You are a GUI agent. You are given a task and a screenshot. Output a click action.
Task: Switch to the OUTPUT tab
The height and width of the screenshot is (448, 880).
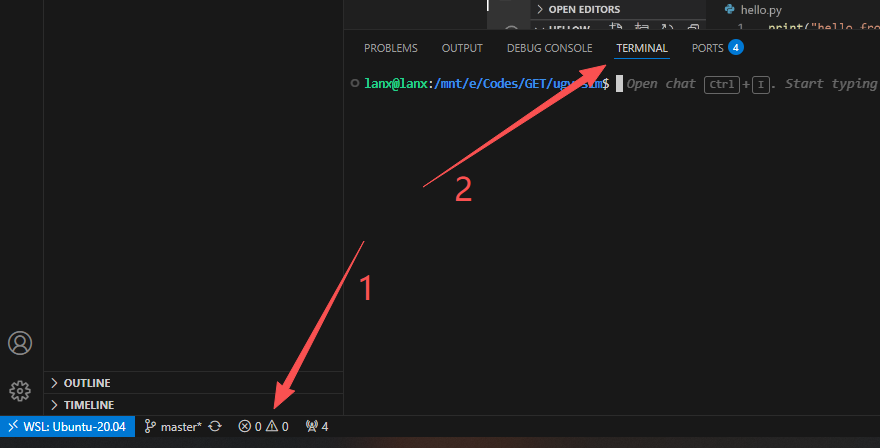click(x=462, y=48)
